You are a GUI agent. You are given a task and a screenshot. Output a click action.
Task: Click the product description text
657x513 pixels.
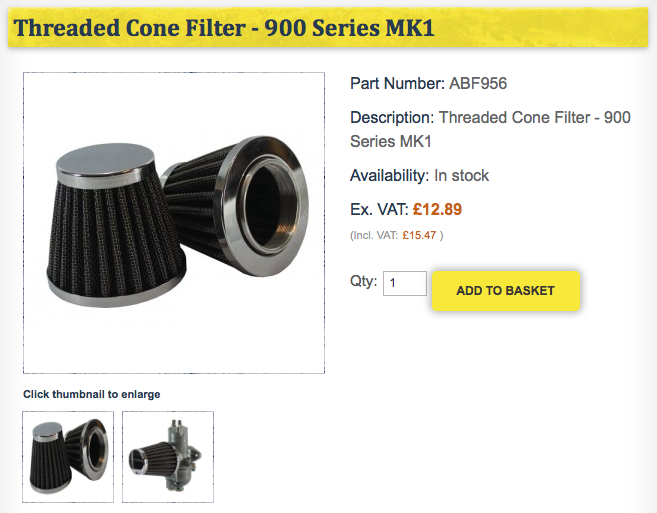[x=490, y=129]
